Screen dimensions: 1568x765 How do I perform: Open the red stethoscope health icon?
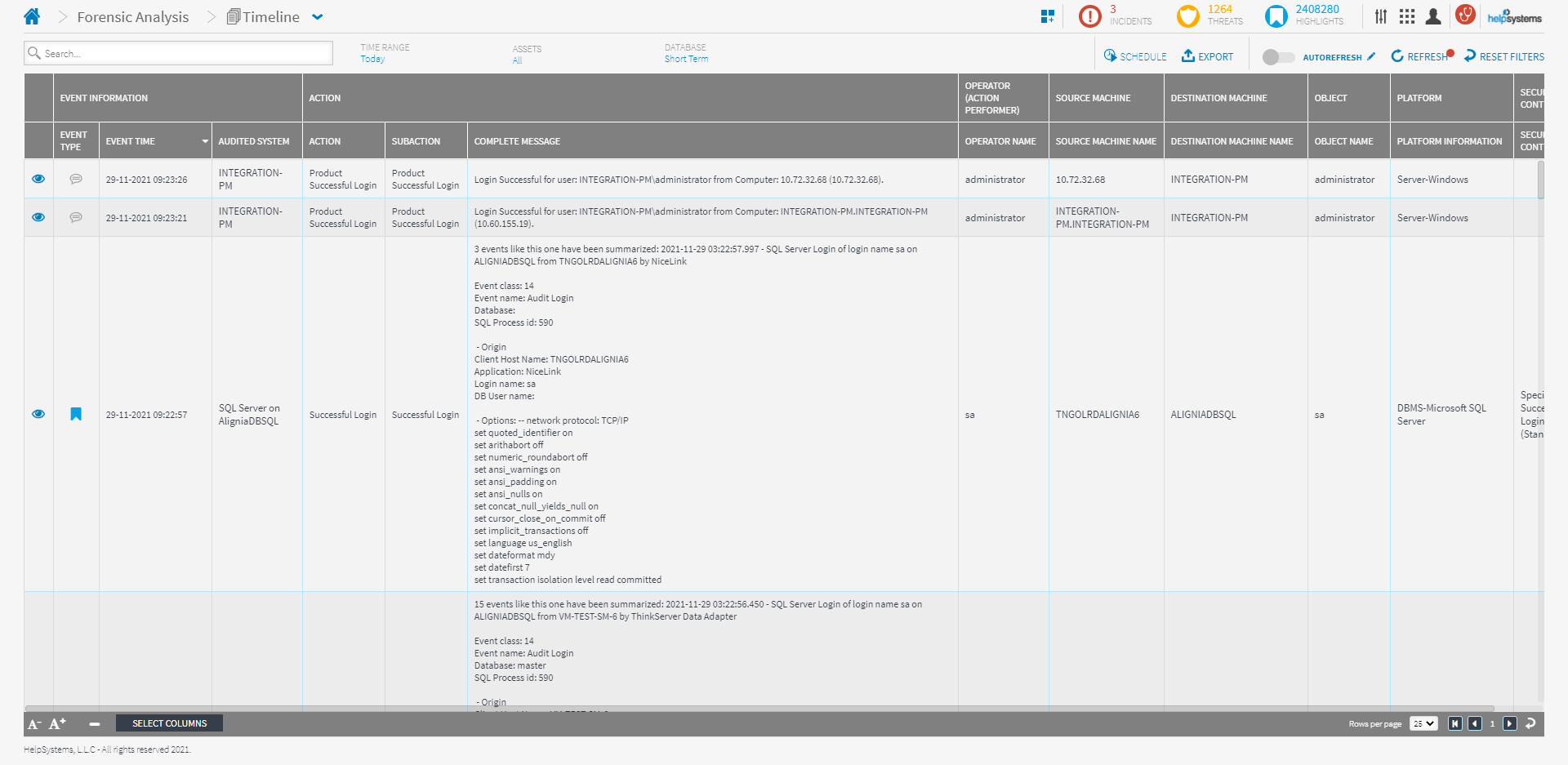point(1465,15)
